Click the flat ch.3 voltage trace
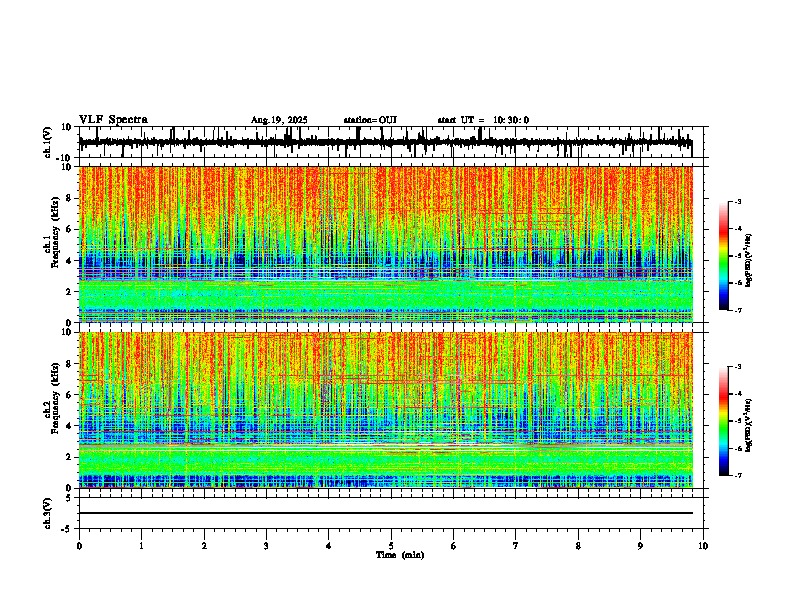Viewport: 792px width, 612px height. pyautogui.click(x=385, y=513)
